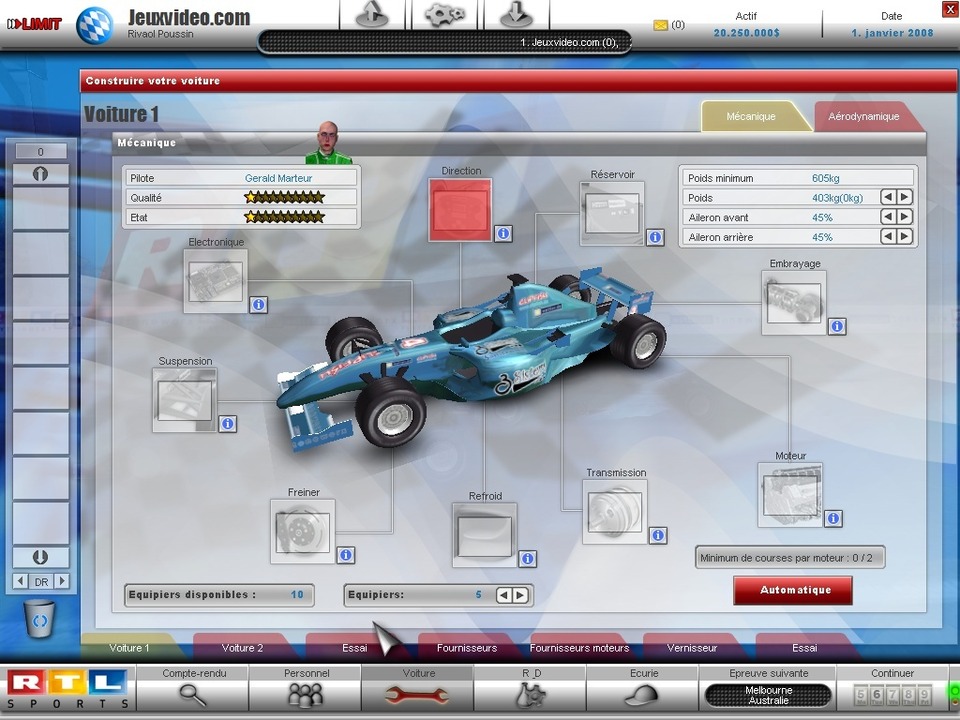
Task: Click the Embrayage clutch icon
Action: (793, 302)
